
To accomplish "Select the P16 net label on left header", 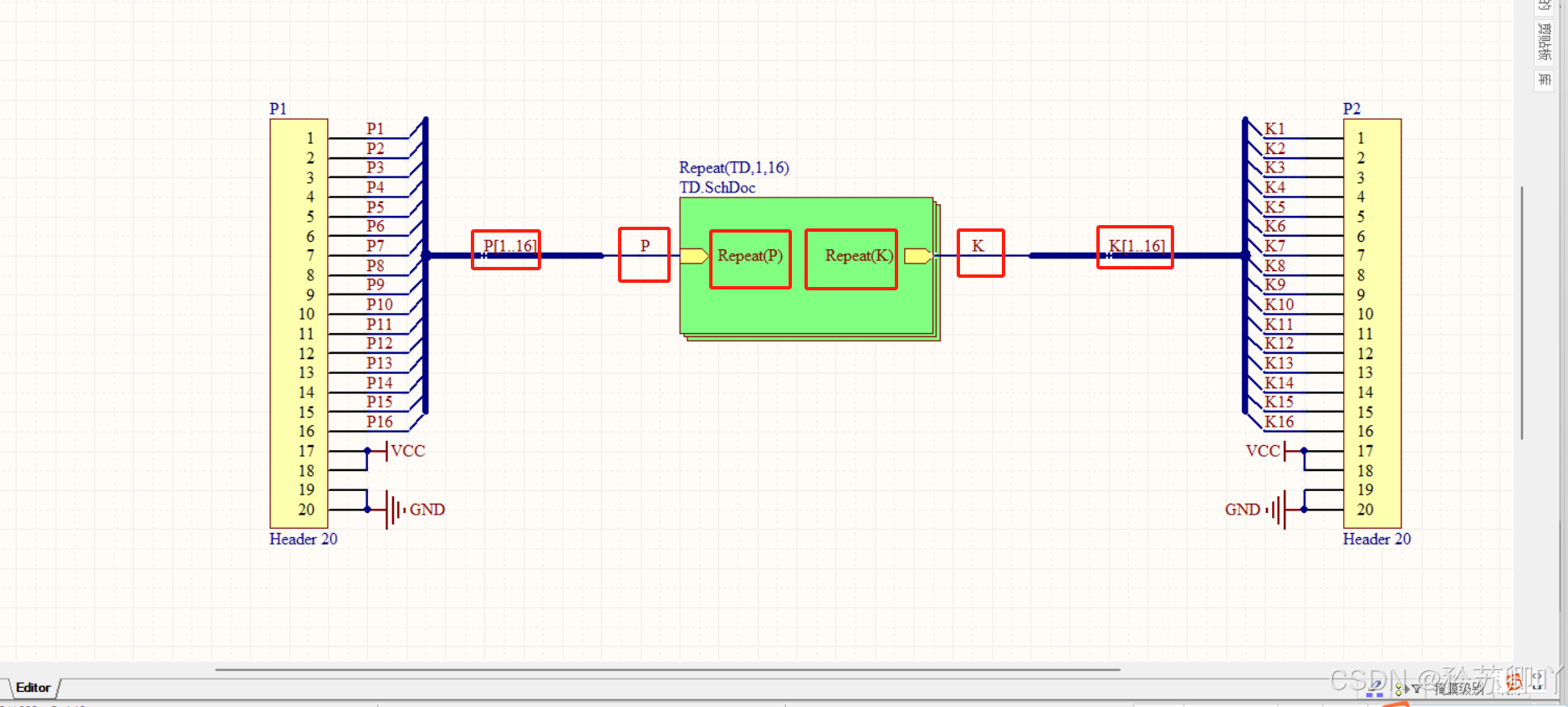I will tap(379, 422).
